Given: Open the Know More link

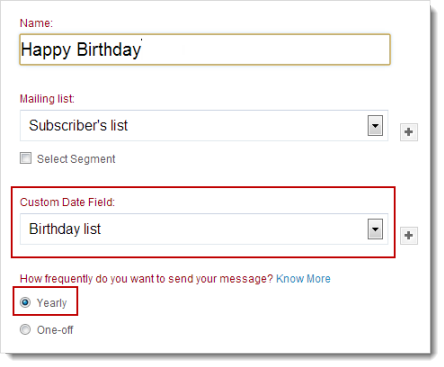Looking at the screenshot, I should (303, 279).
